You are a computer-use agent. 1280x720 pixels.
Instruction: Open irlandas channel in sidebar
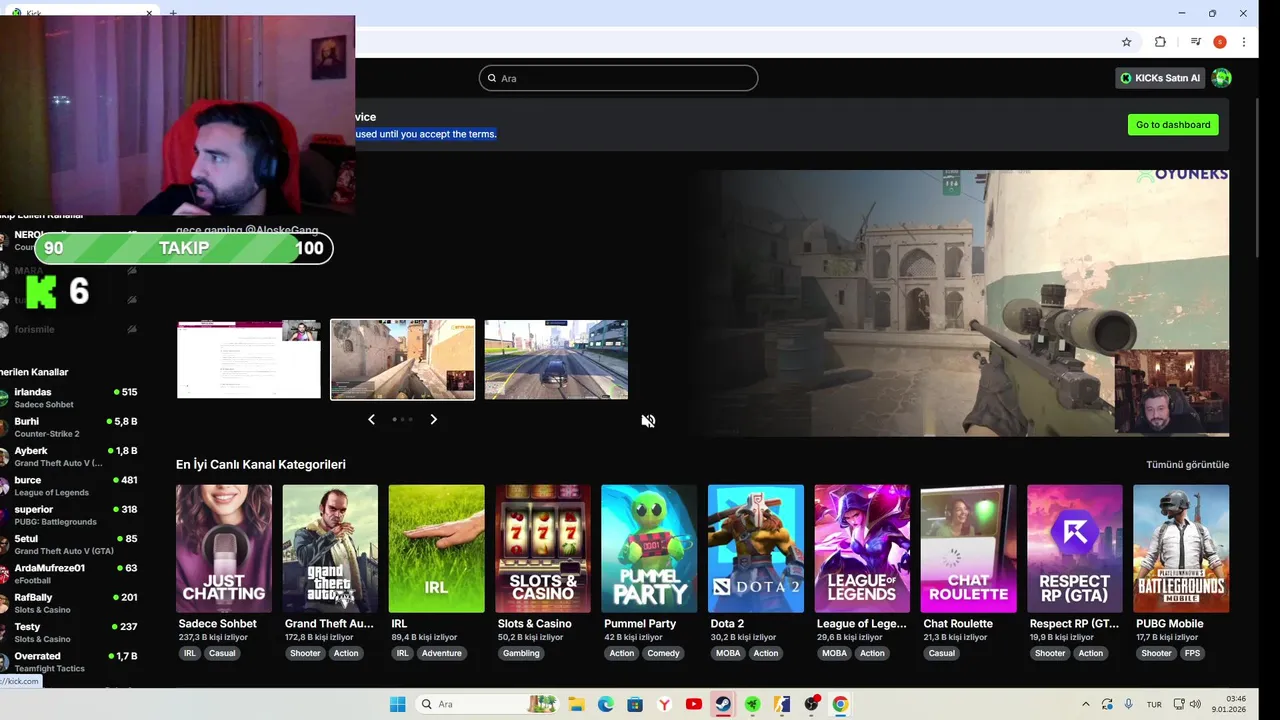[69, 398]
